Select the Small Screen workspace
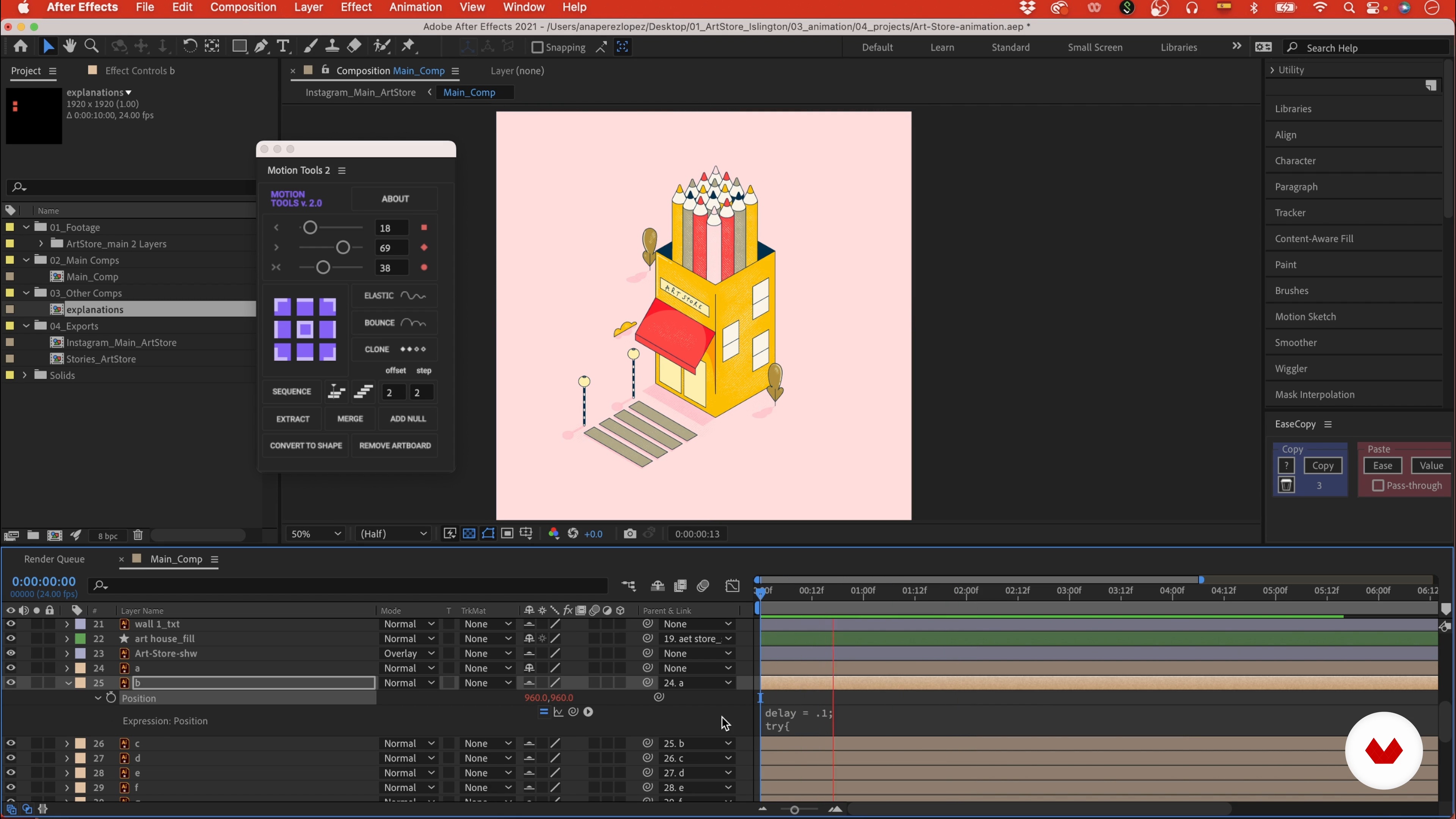This screenshot has width=1456, height=819. point(1095,47)
